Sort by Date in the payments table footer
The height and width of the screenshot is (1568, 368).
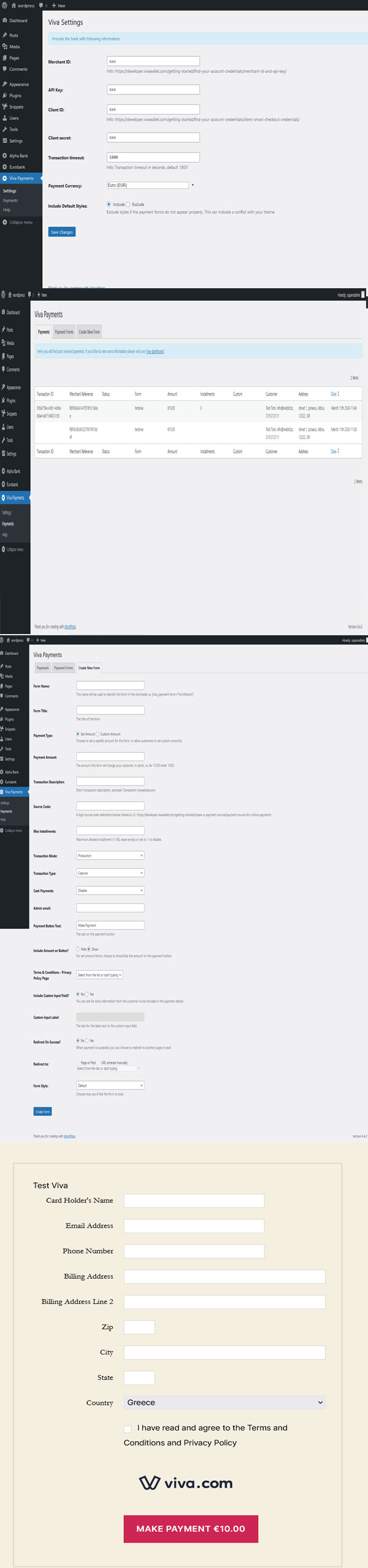pyautogui.click(x=335, y=451)
